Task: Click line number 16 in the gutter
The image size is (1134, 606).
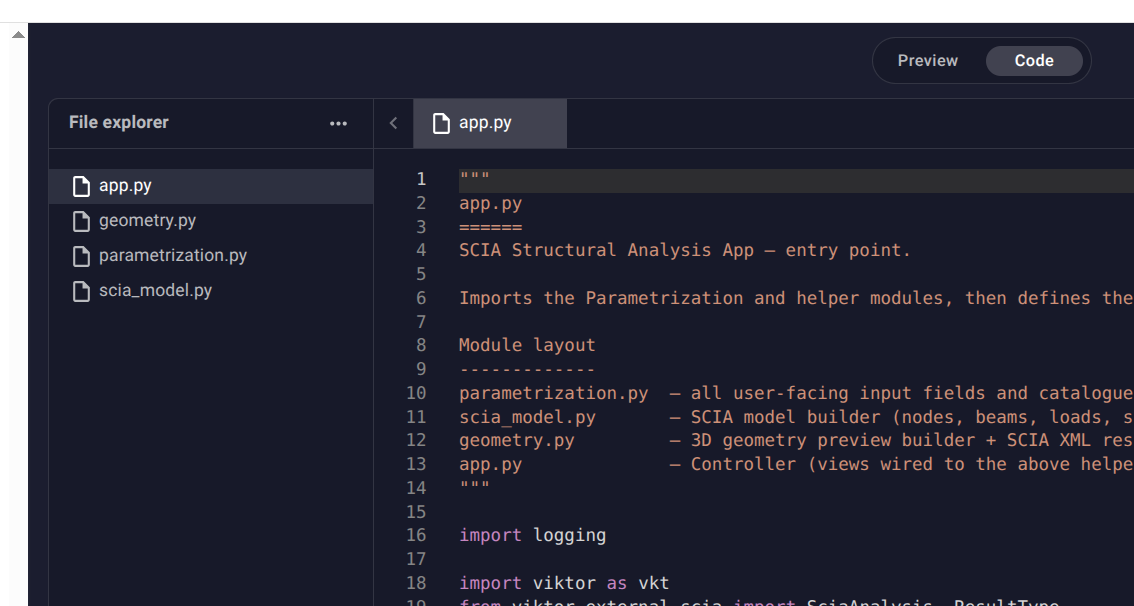Action: click(416, 535)
